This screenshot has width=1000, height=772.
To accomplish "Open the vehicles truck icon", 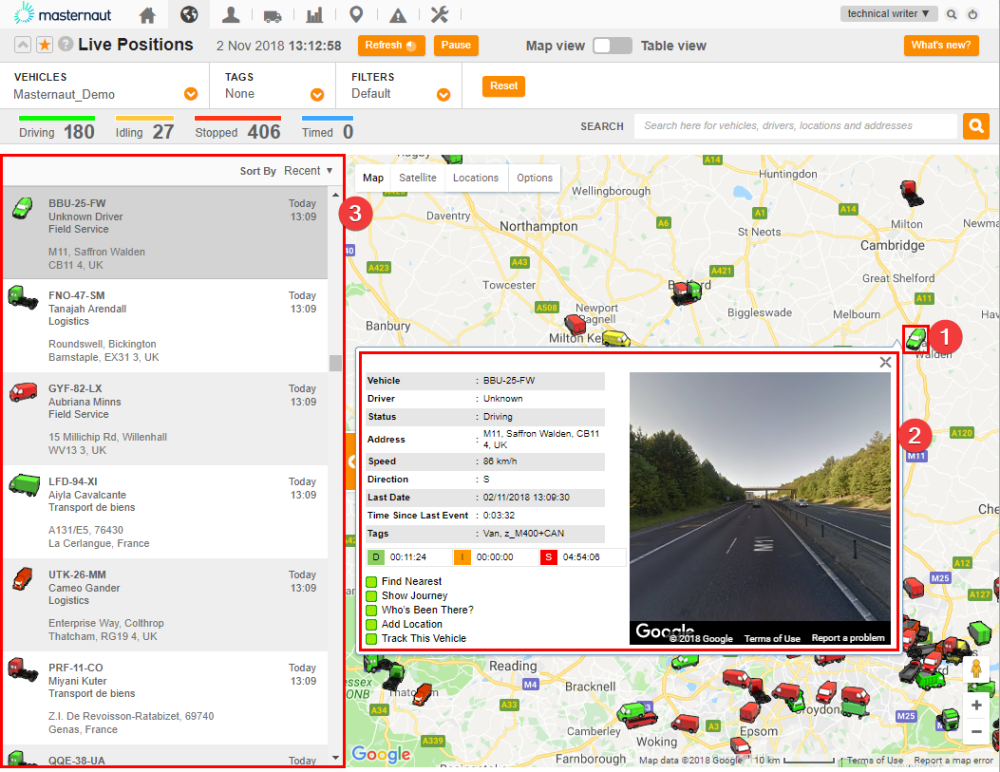I will 272,15.
